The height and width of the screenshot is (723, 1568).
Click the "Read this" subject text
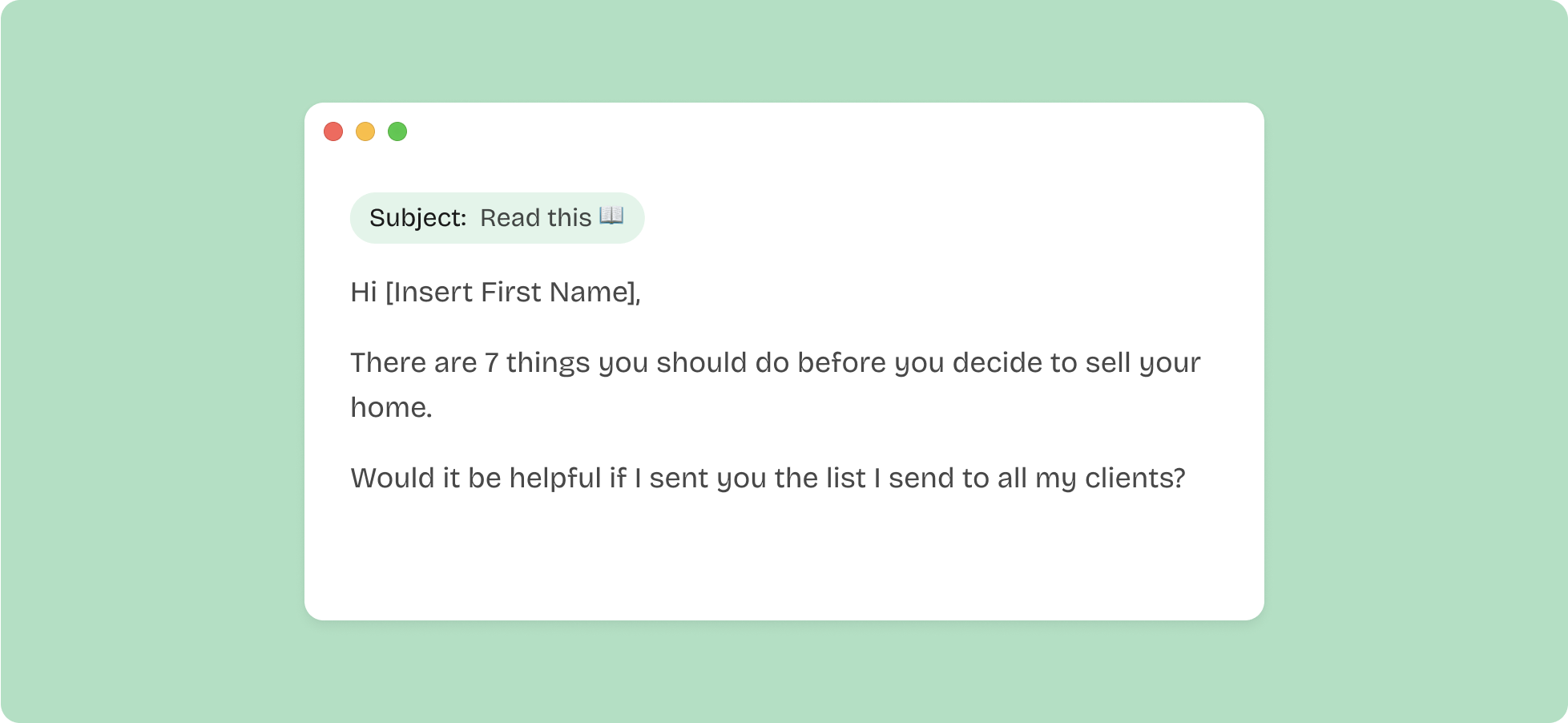(x=535, y=218)
